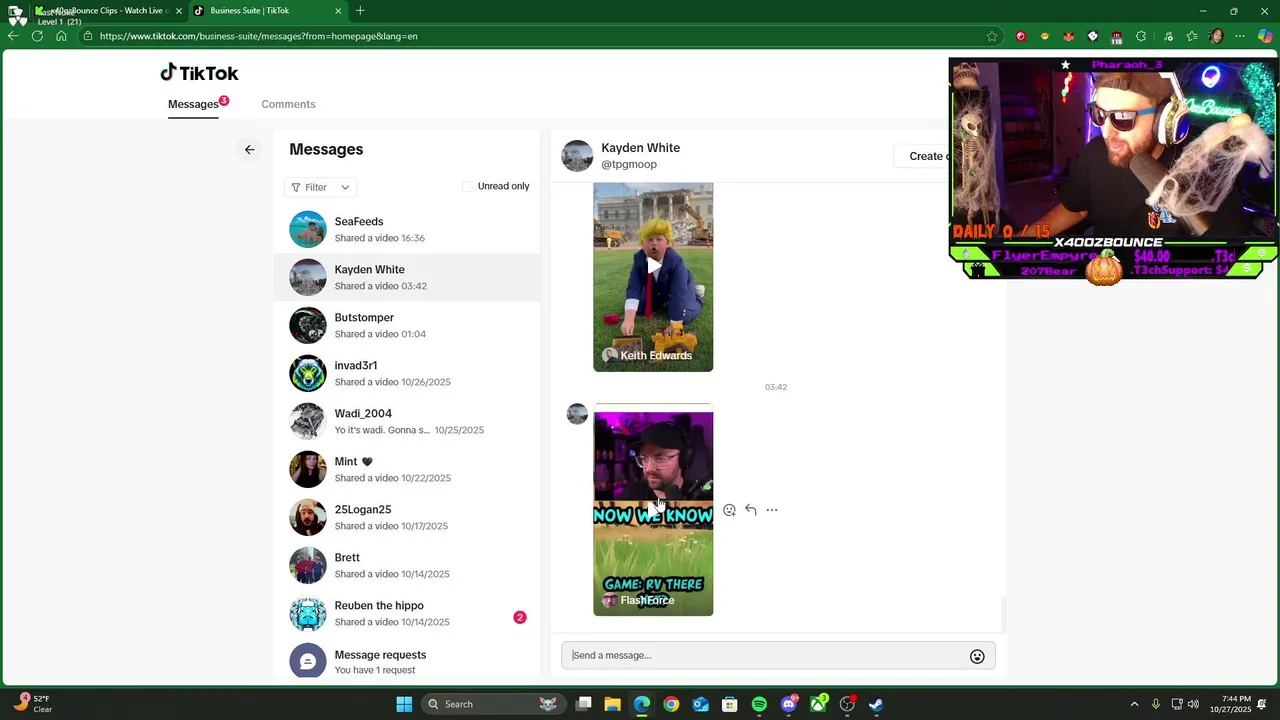Open the Butstomper conversation
Viewport: 1280px width, 720px height.
408,325
